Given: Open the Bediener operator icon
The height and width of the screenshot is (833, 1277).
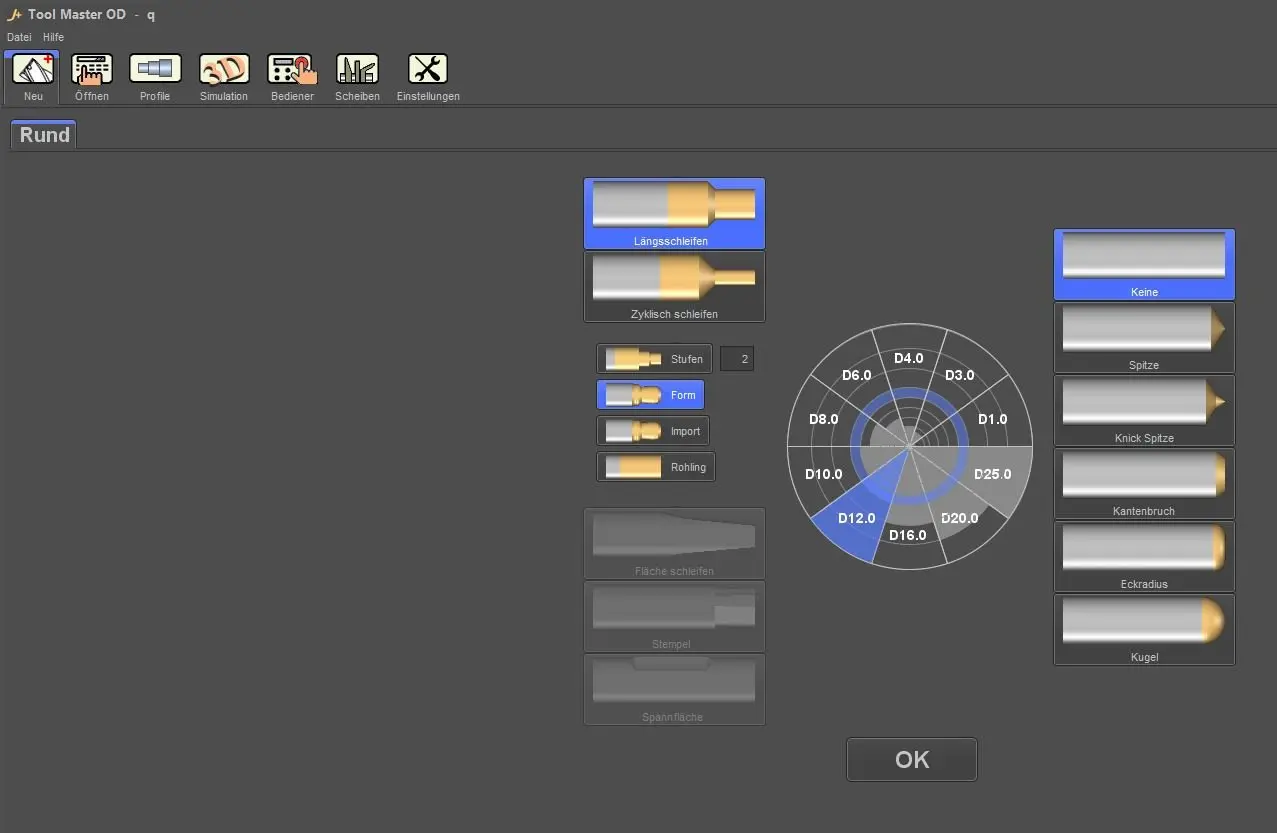Looking at the screenshot, I should (292, 70).
